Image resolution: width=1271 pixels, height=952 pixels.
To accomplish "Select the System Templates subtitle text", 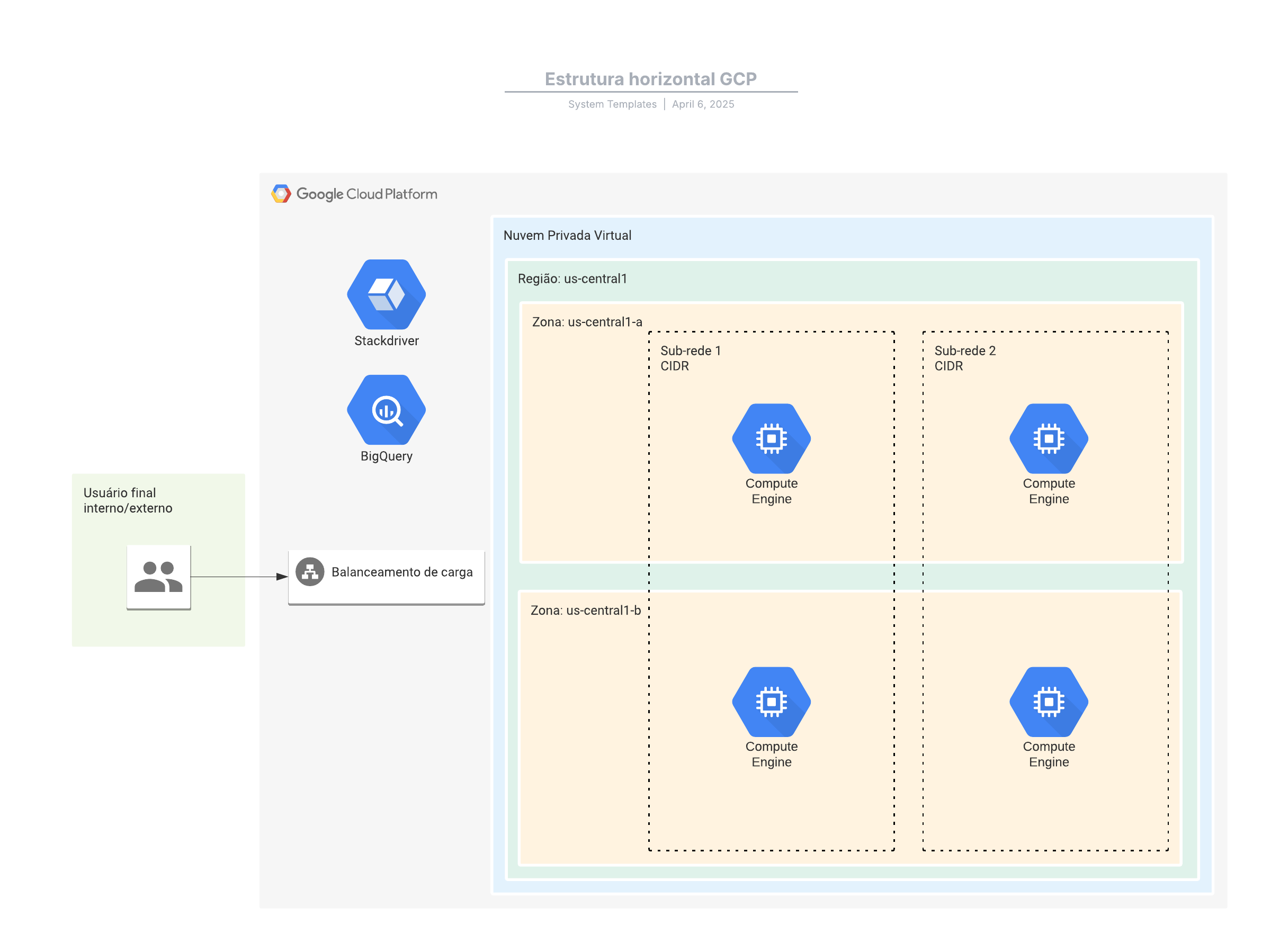I will click(x=612, y=104).
